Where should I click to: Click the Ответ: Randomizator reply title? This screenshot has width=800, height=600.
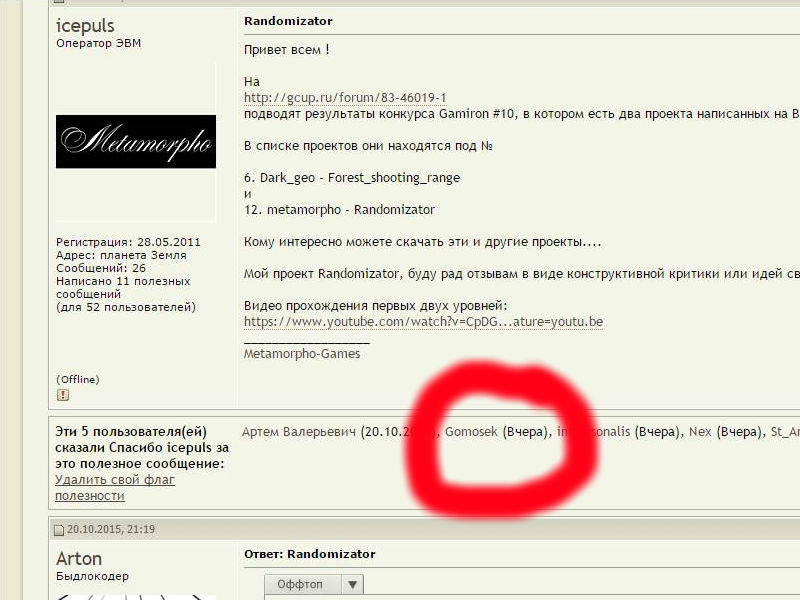309,554
